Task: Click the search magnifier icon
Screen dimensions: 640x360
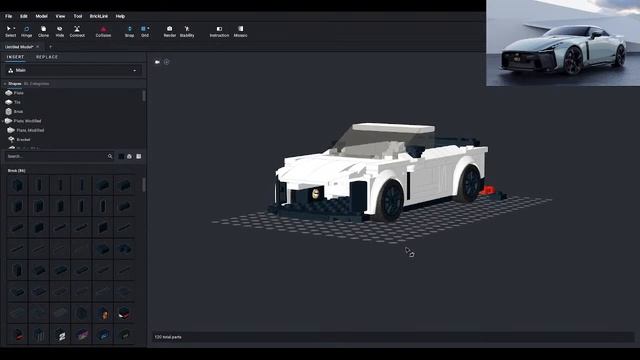Action: (x=110, y=156)
